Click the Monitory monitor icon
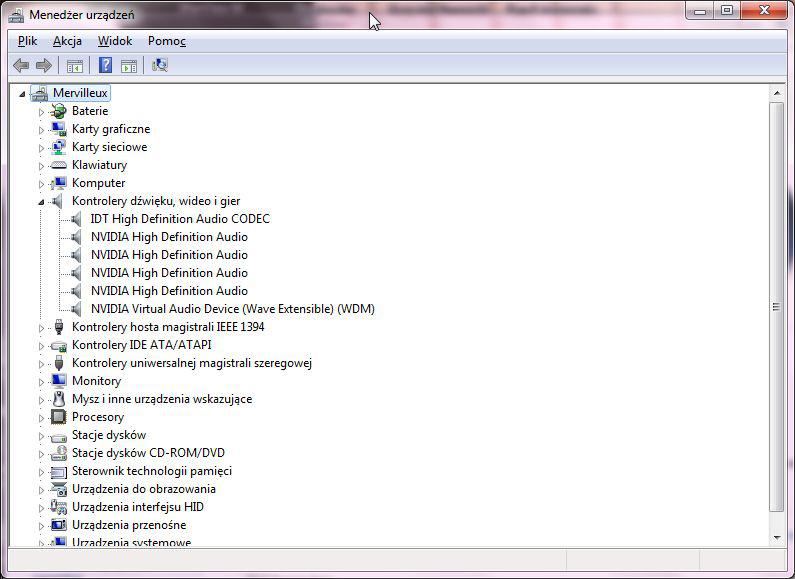This screenshot has height=579, width=795. 59,381
